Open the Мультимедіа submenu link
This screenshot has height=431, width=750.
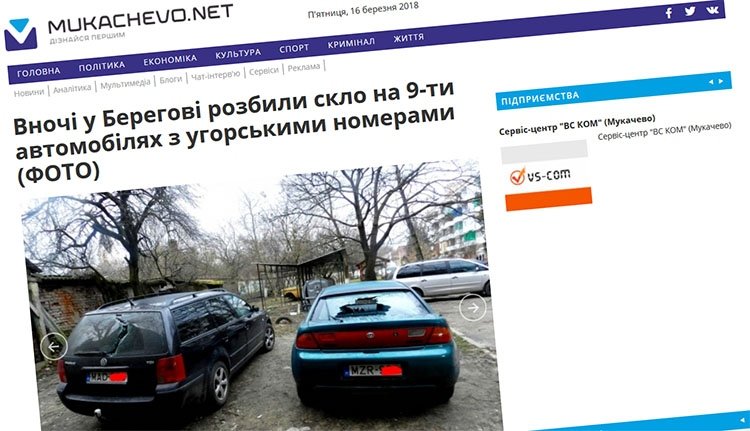(x=125, y=84)
